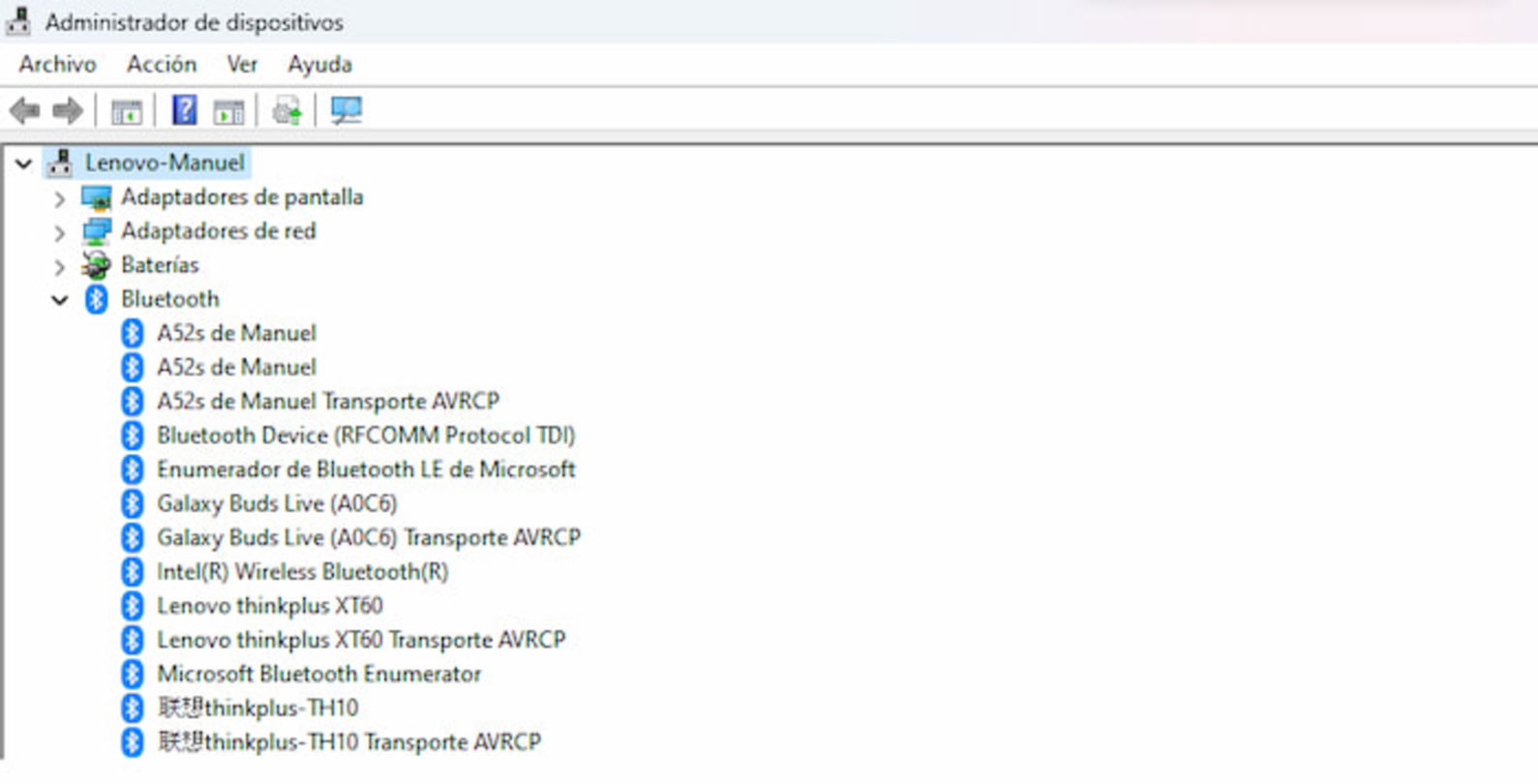Screen dimensions: 1538x784
Task: Select thinkplus-TH10 Transporte AVRCP text
Action: pos(349,742)
